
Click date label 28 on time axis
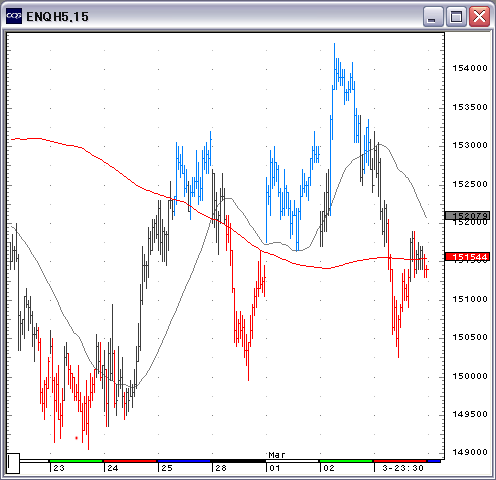(221, 468)
